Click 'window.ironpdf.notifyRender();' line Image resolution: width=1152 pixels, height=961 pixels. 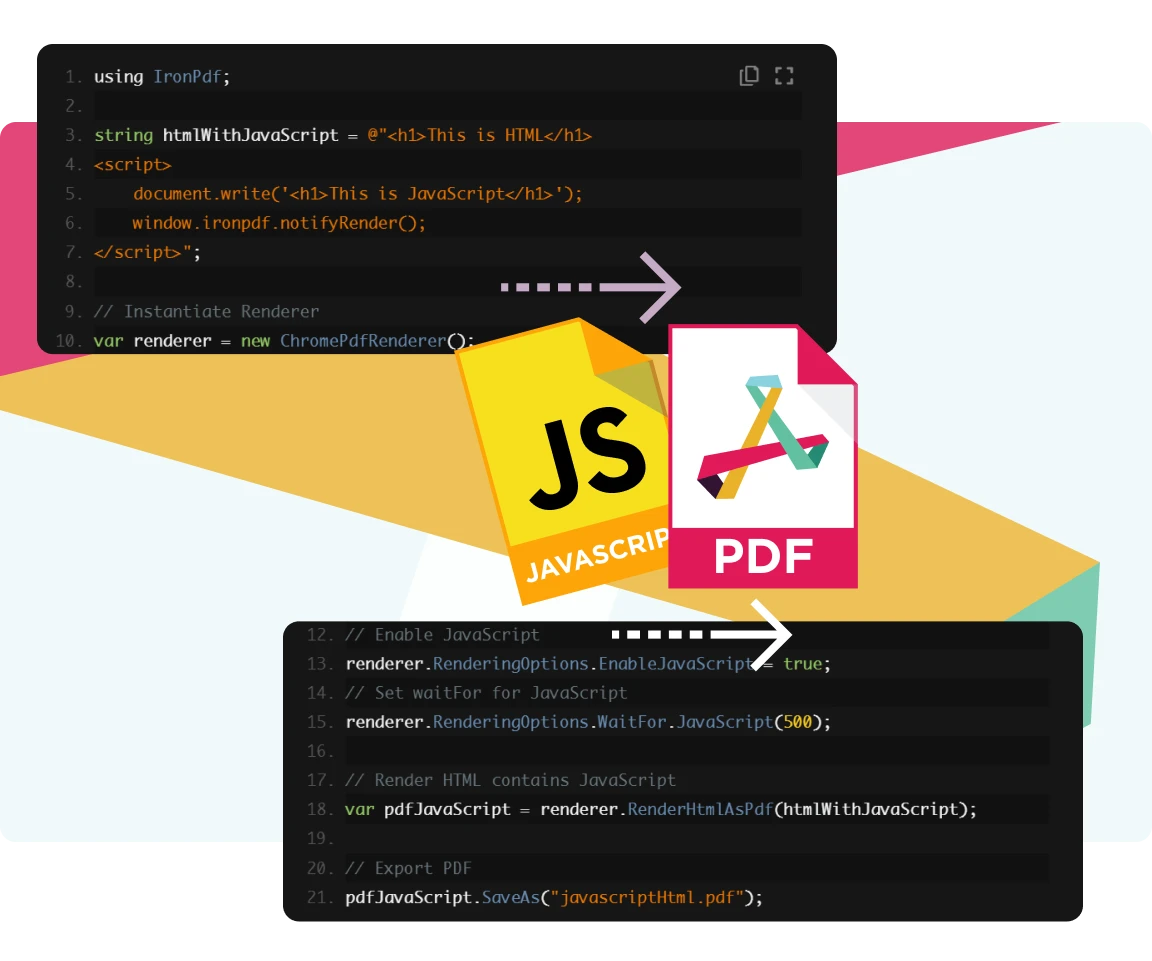pos(278,223)
